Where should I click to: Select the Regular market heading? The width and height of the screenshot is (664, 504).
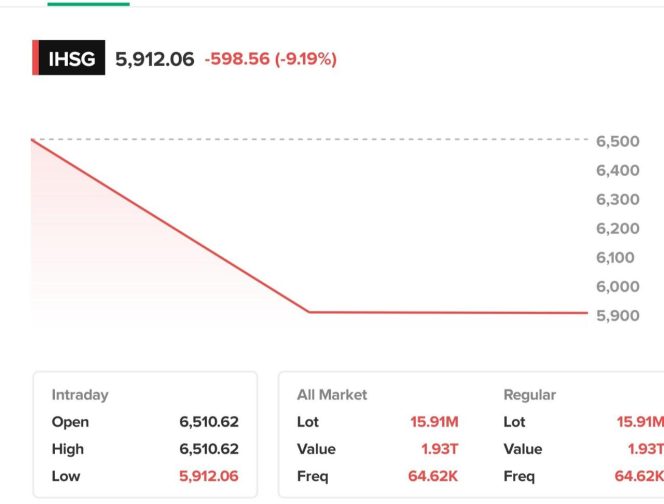529,395
